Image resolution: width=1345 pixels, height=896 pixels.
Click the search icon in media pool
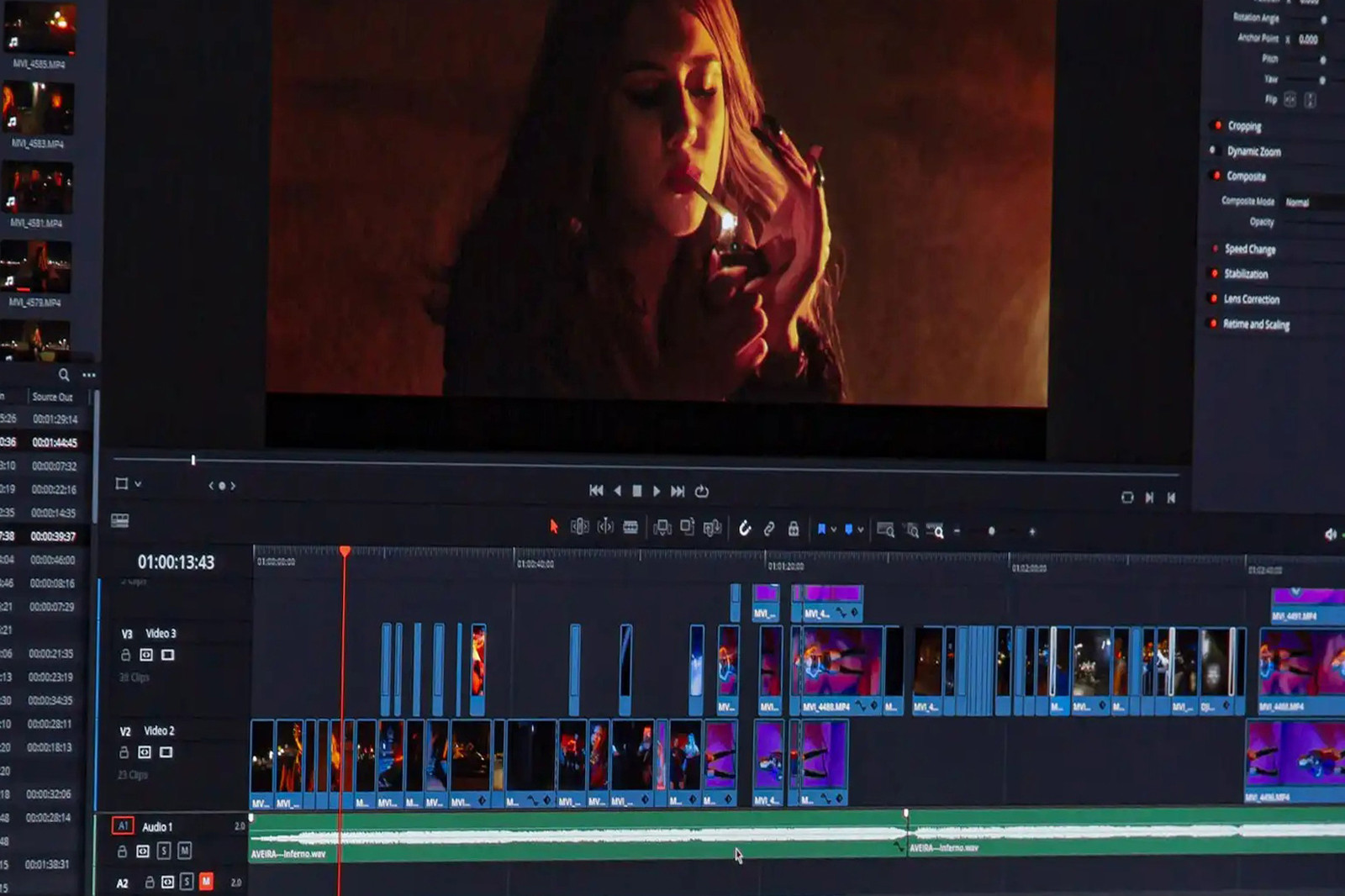(x=64, y=375)
